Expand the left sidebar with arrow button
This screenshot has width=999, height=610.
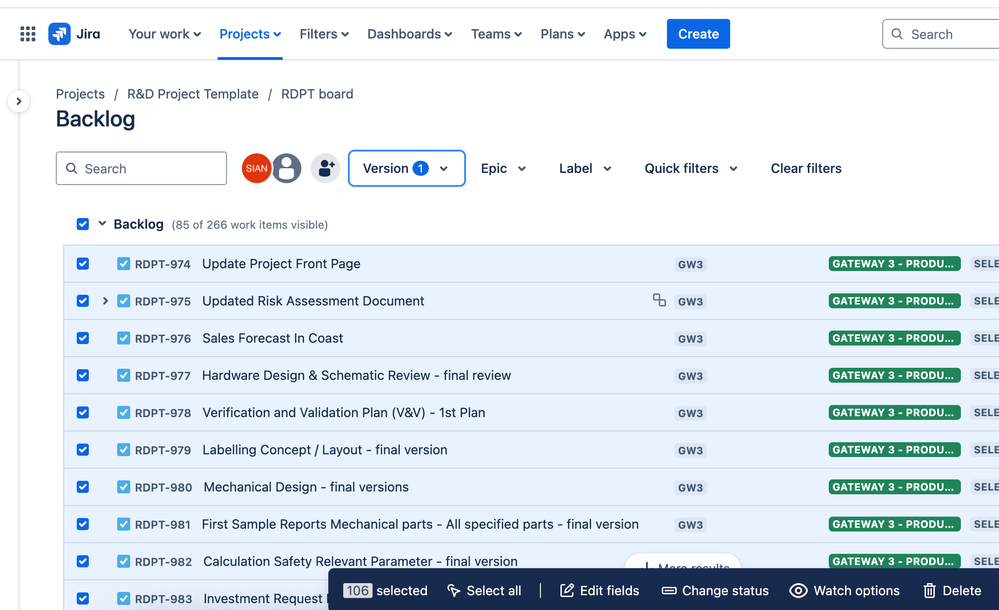tap(18, 101)
